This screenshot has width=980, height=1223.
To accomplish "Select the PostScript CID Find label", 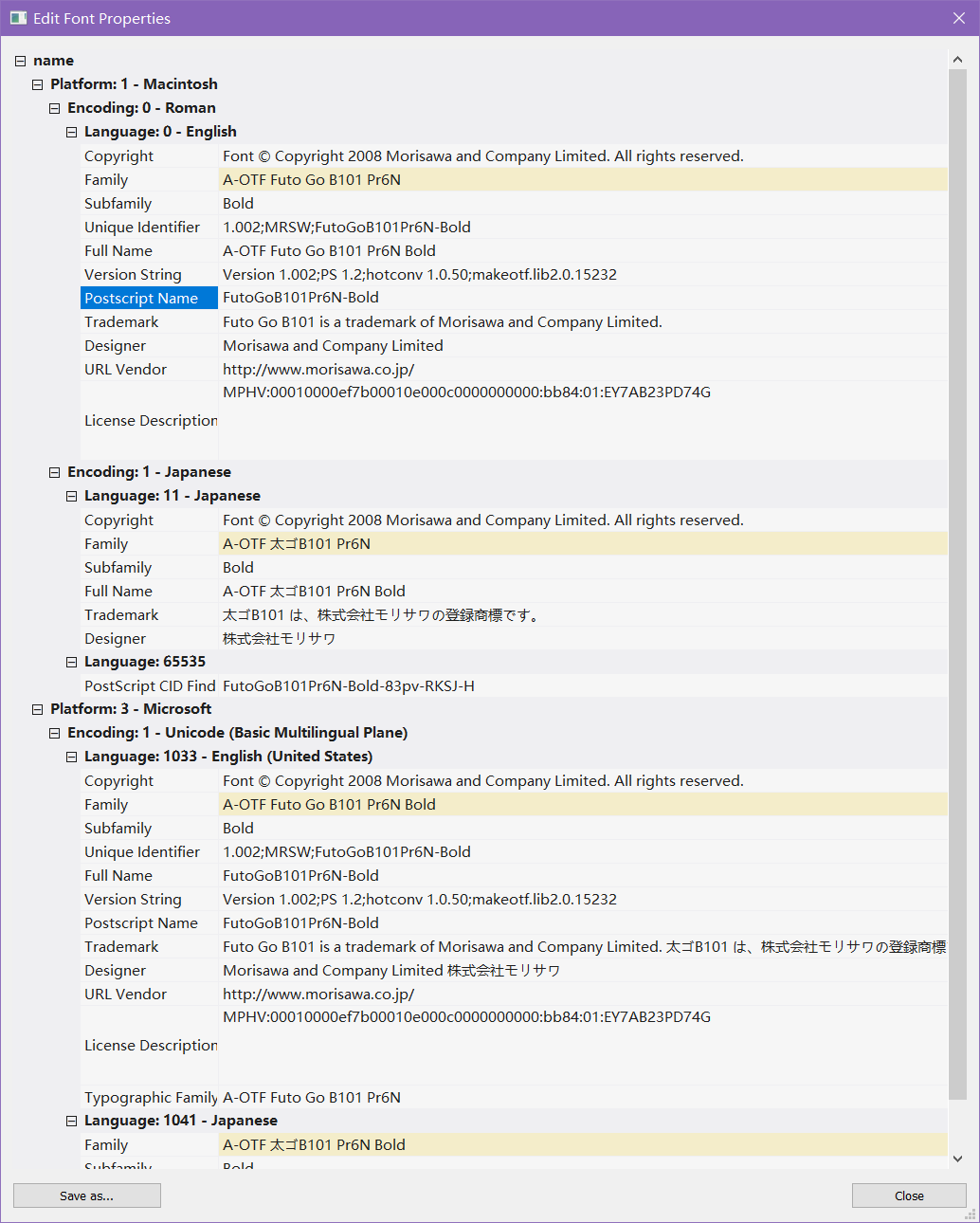I will [150, 685].
